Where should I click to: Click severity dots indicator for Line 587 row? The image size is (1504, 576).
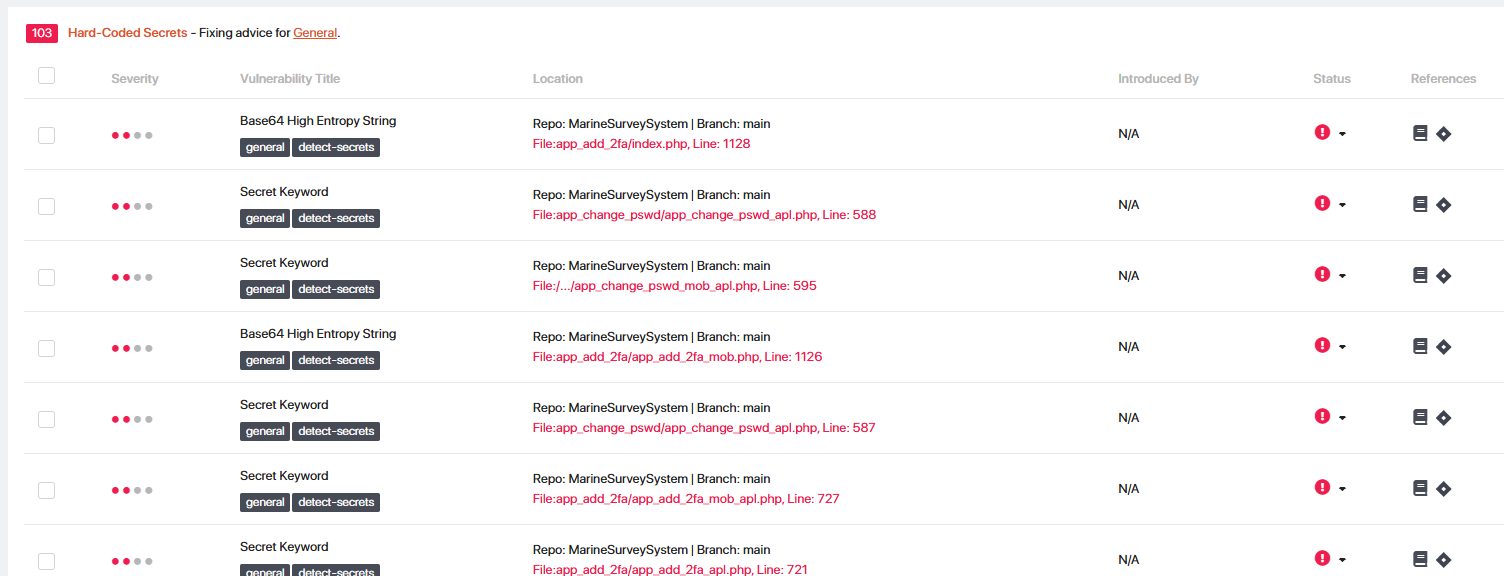click(x=132, y=419)
